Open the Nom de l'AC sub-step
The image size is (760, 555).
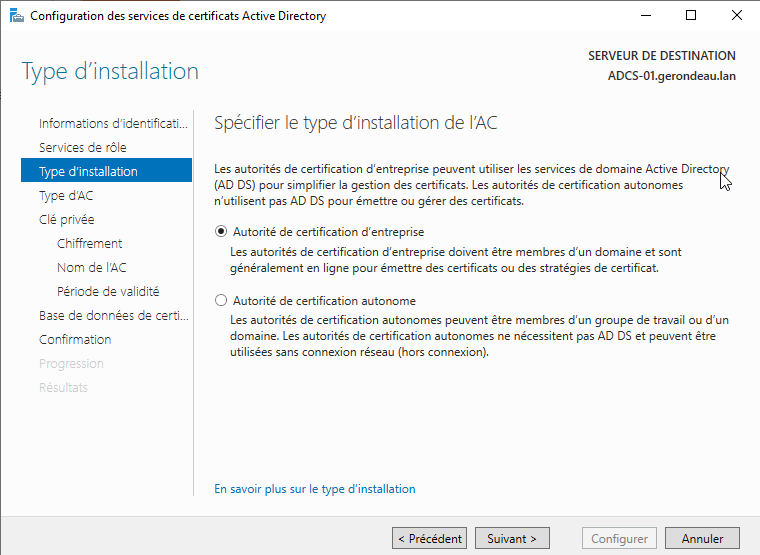point(92,268)
